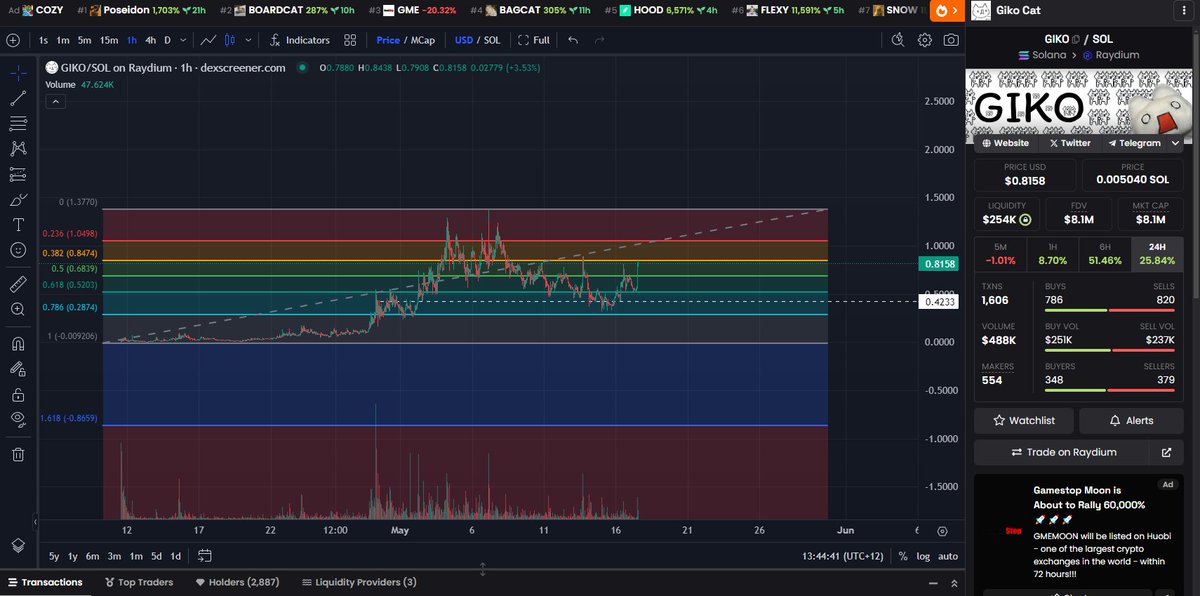Open the go to date calendar icon
The width and height of the screenshot is (1200, 596).
pyautogui.click(x=204, y=556)
